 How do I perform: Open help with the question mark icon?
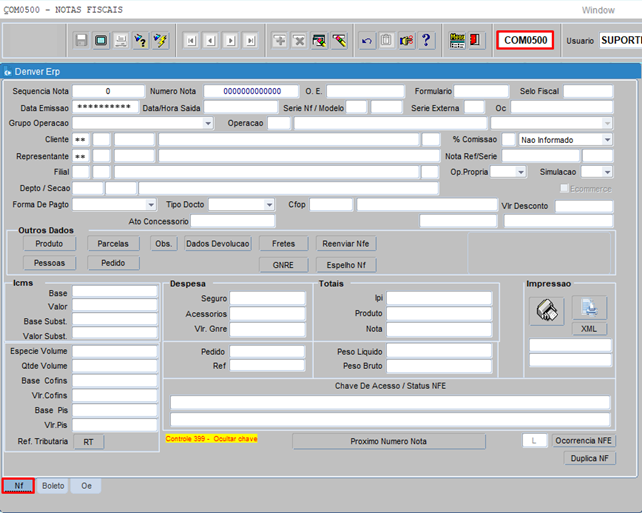click(x=426, y=41)
